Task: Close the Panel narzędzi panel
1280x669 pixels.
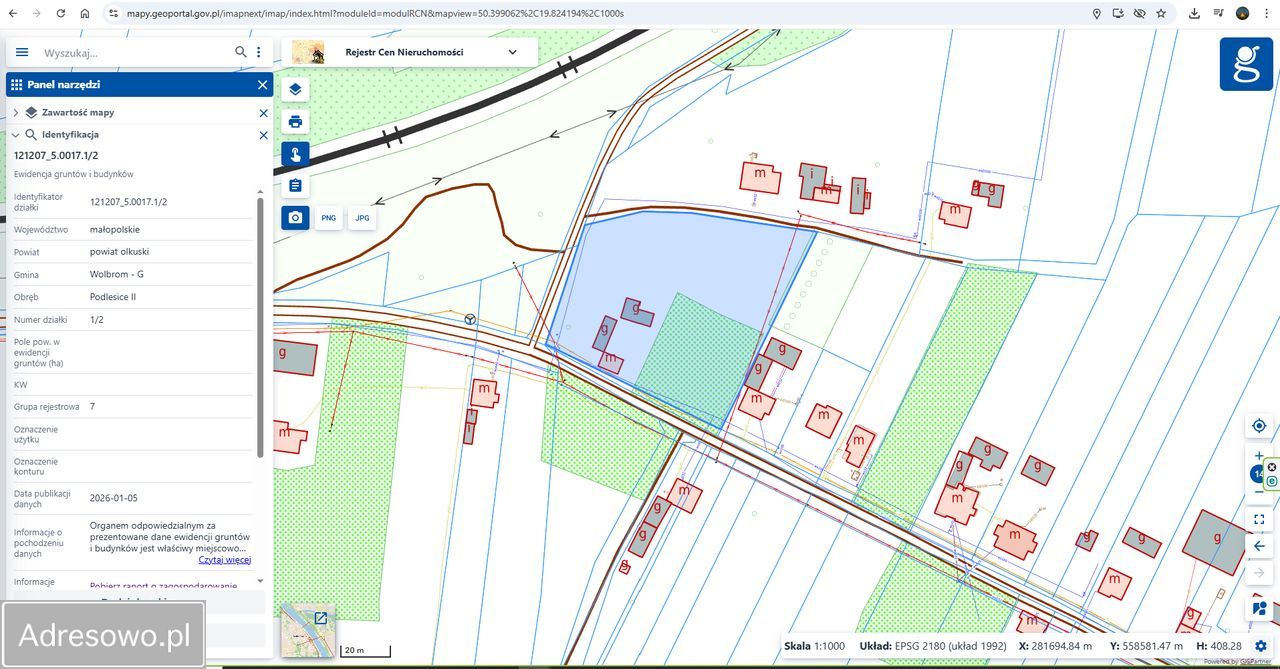Action: [262, 85]
